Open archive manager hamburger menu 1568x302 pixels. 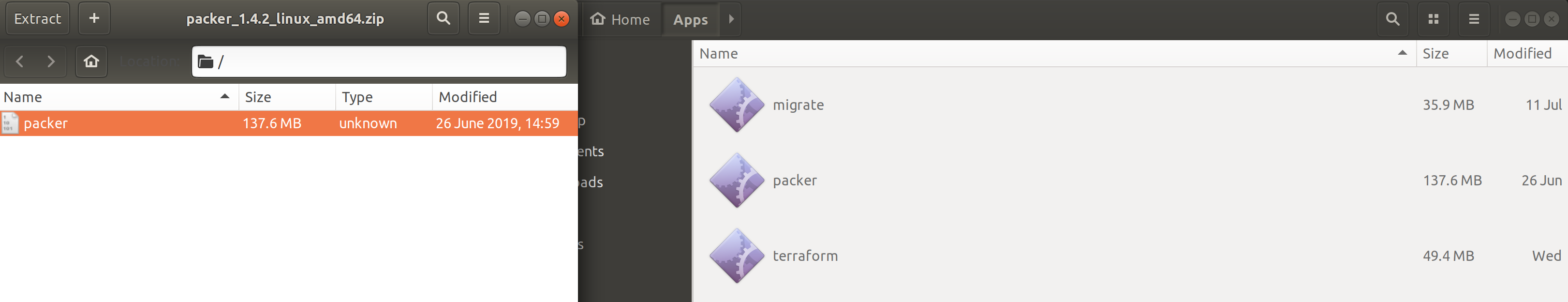pos(484,19)
